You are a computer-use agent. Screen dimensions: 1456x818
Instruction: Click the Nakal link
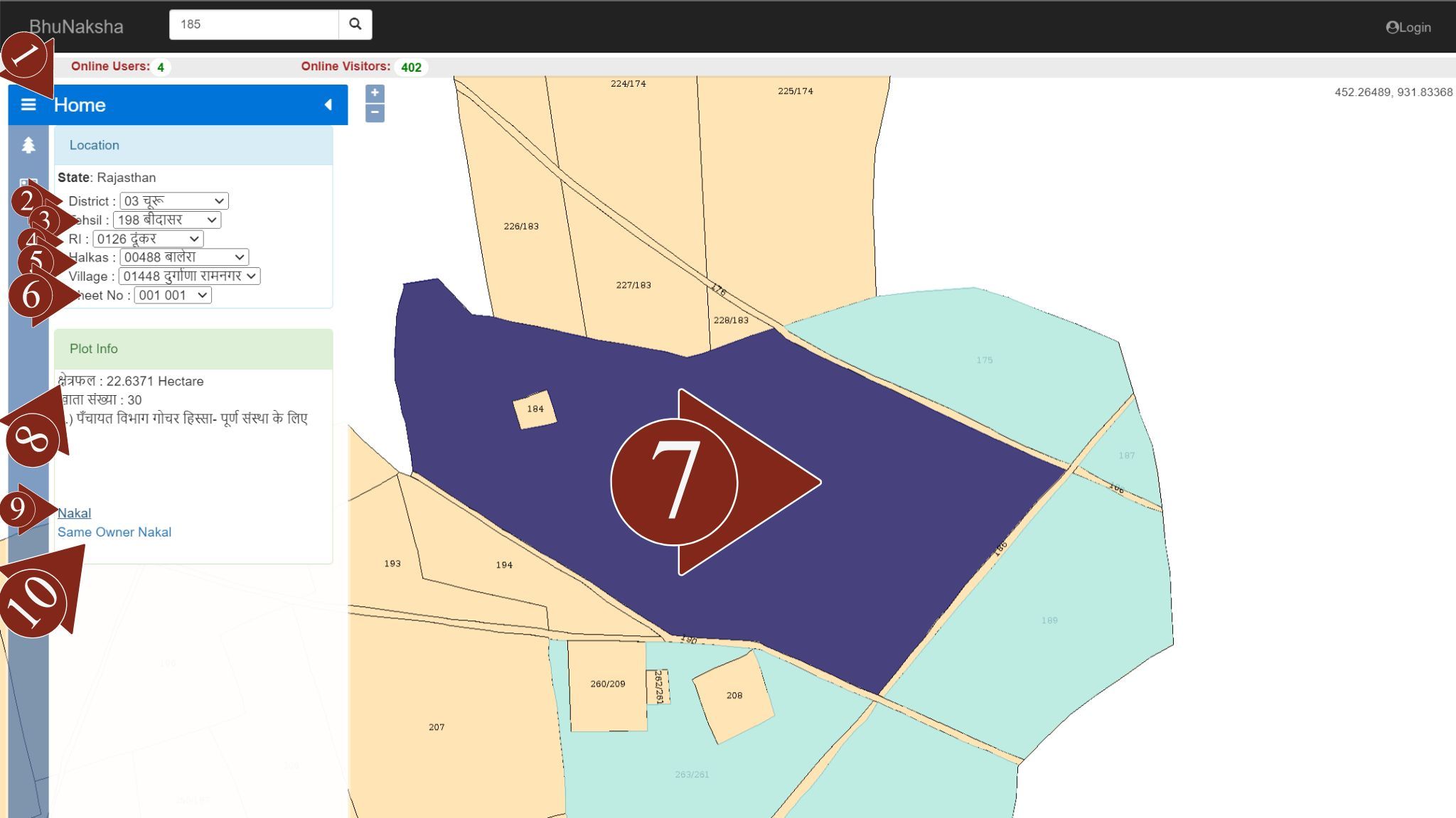(x=75, y=513)
